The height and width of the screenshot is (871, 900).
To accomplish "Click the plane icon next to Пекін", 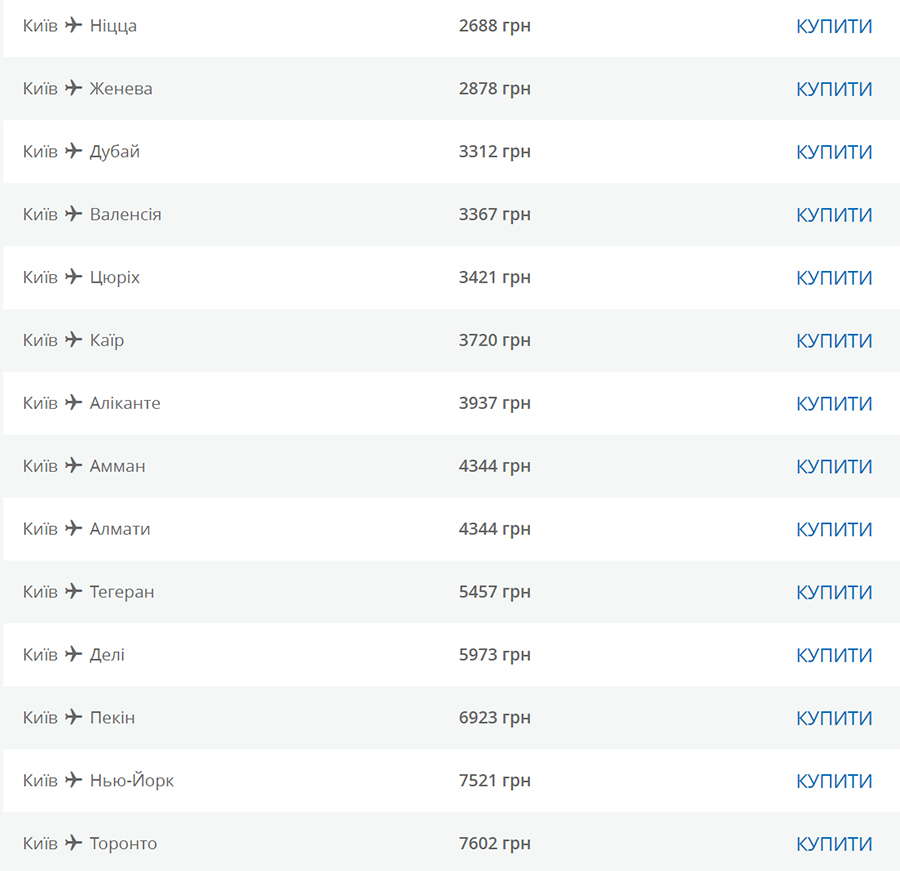I will tap(73, 717).
